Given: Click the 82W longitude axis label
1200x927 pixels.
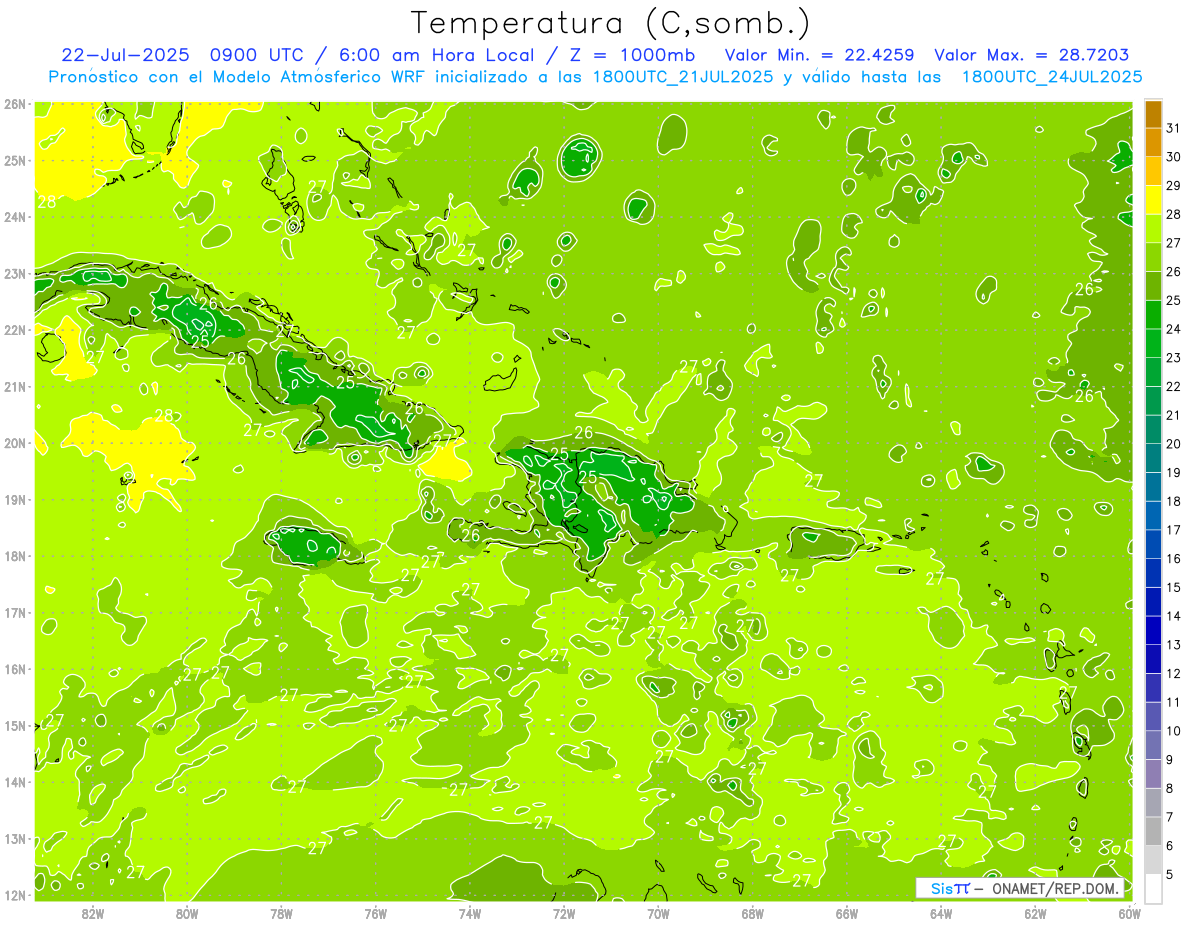Looking at the screenshot, I should 93,913.
